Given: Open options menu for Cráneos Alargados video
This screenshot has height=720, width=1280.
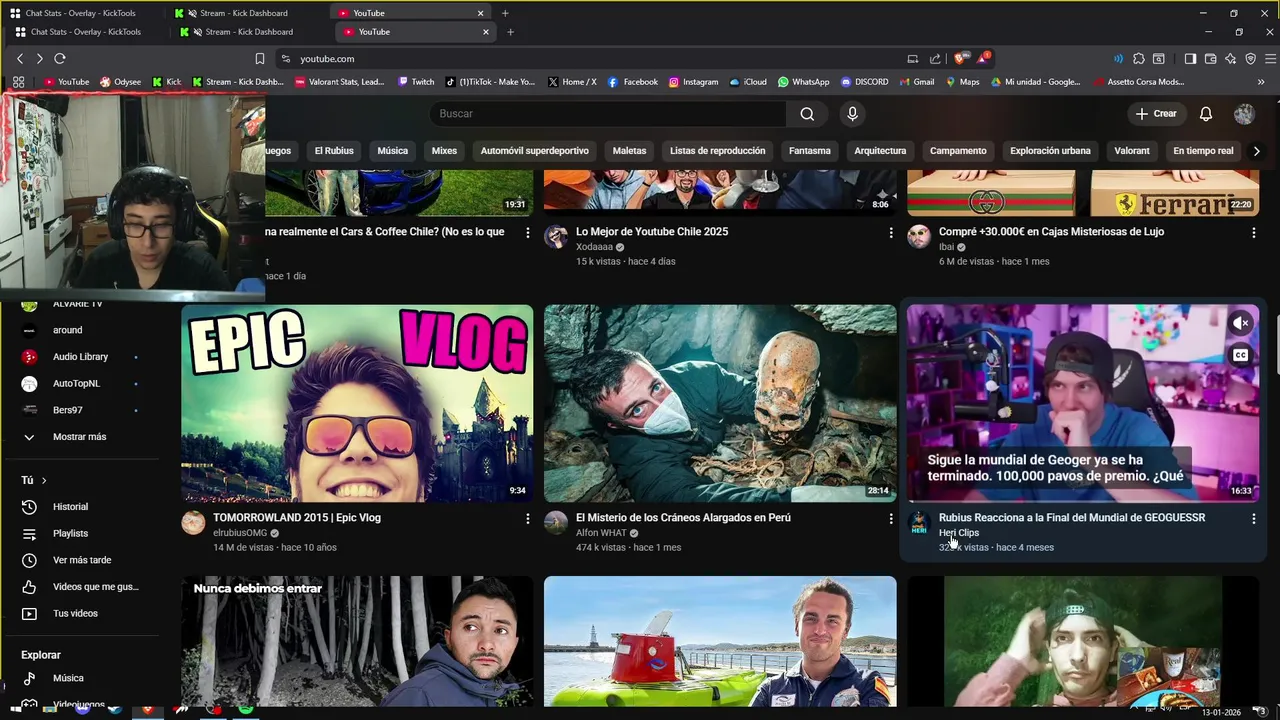Looking at the screenshot, I should tap(891, 518).
